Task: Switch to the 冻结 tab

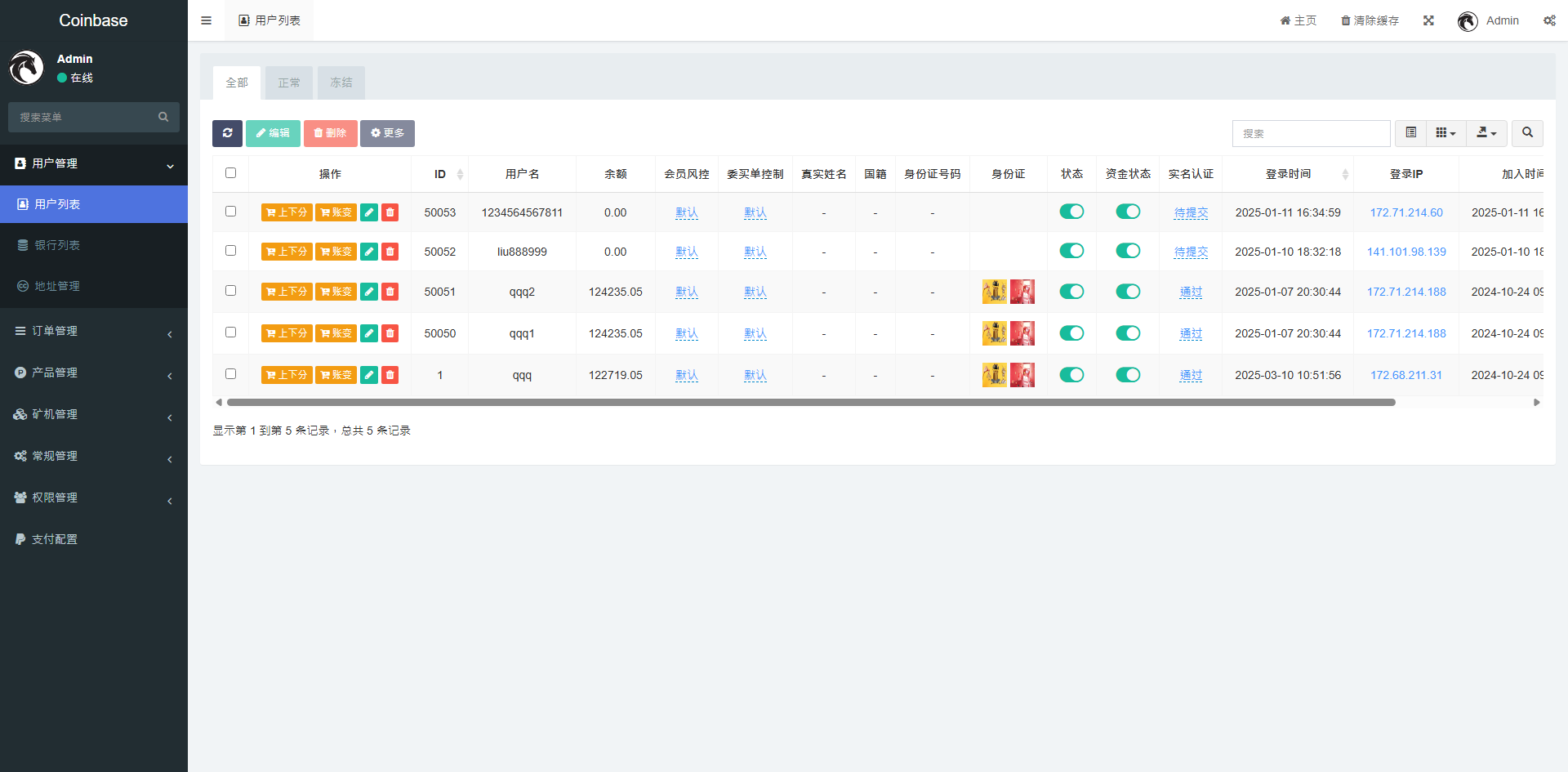Action: pos(341,83)
